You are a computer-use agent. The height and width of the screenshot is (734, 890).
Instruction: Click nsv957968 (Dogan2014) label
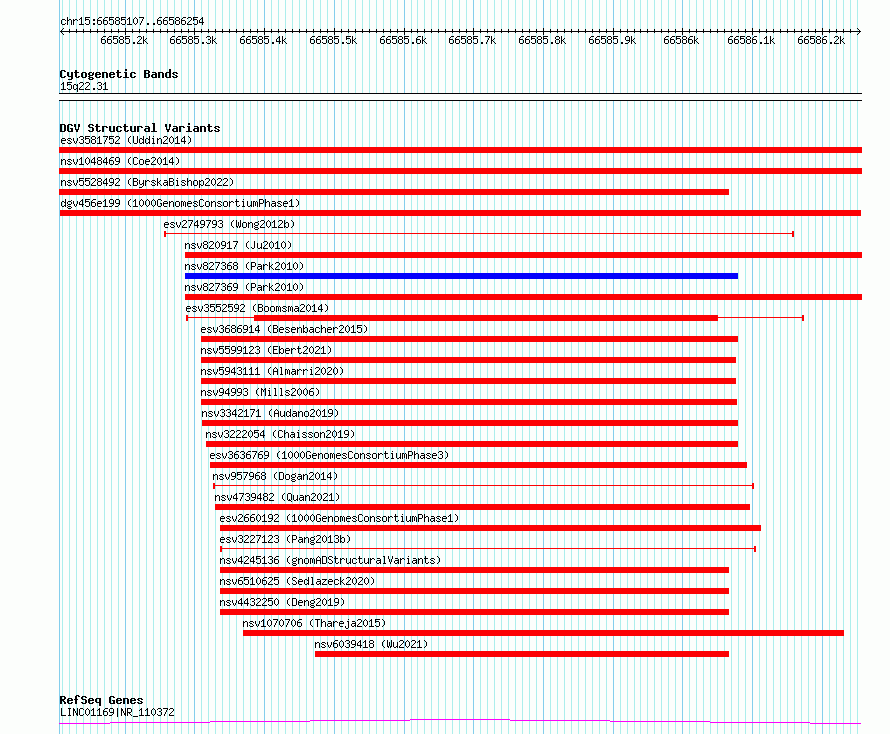pyautogui.click(x=275, y=476)
